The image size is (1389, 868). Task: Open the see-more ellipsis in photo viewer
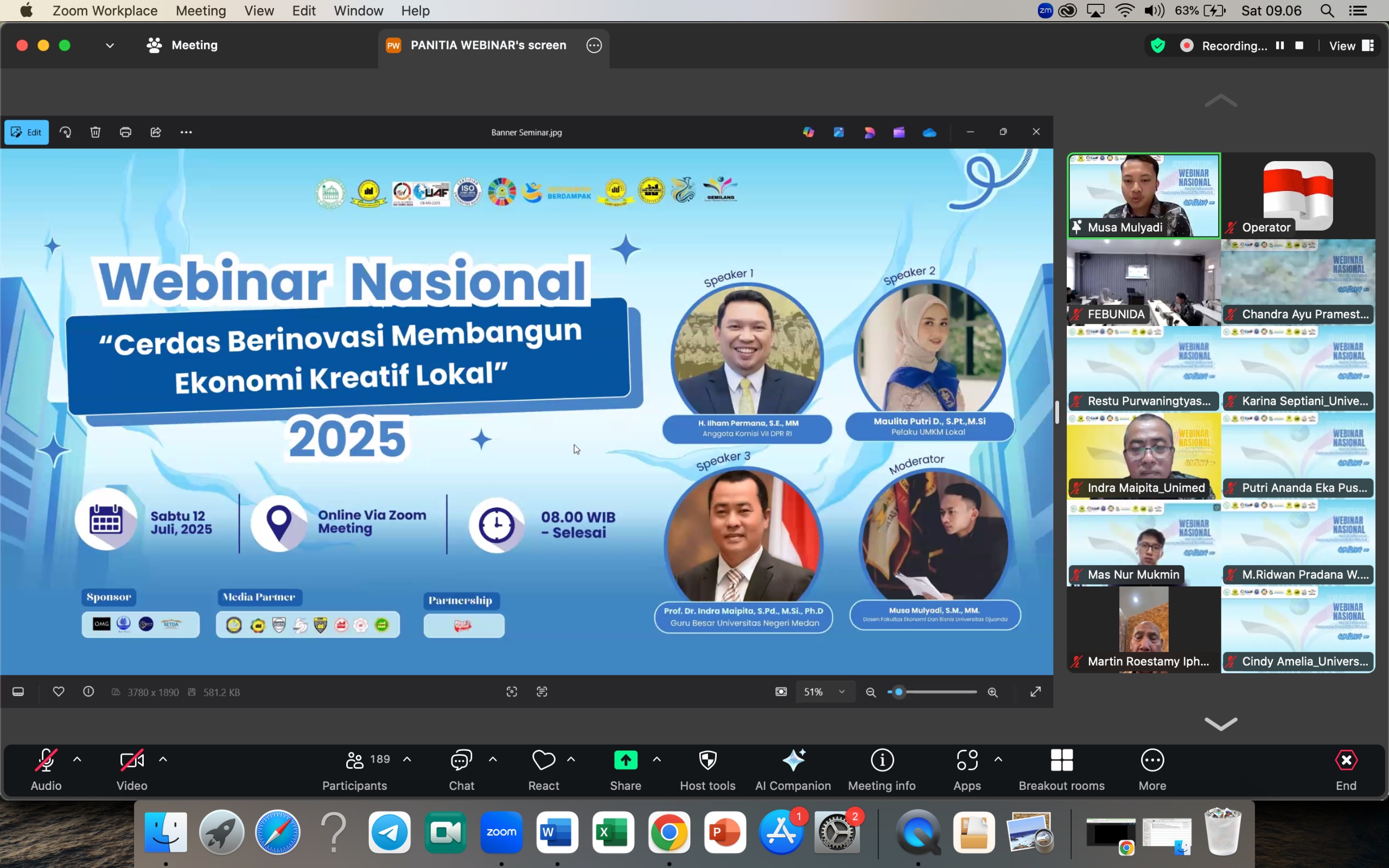186,132
